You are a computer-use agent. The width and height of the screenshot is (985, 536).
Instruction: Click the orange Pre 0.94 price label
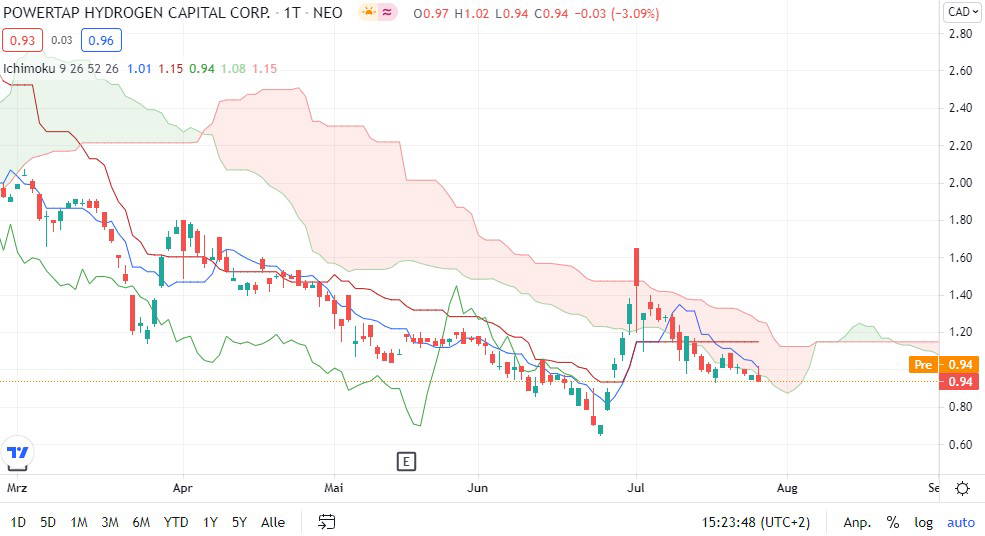coord(944,364)
